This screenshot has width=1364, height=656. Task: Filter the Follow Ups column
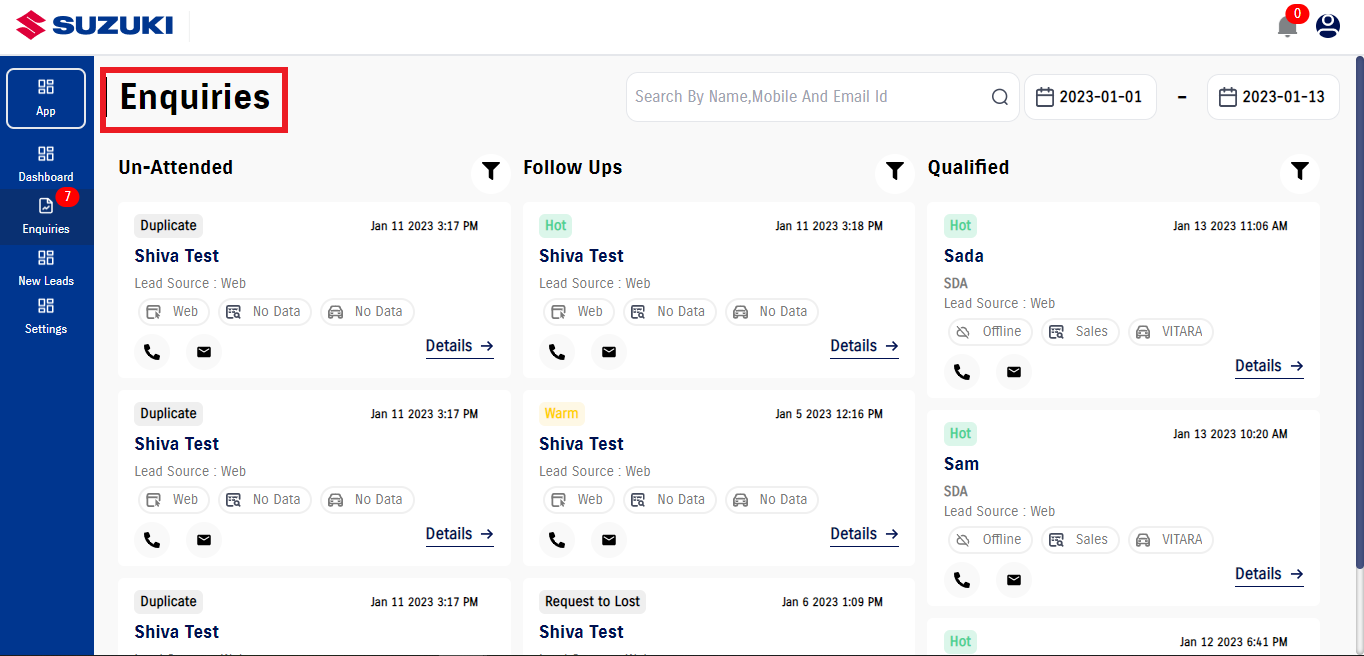tap(895, 171)
